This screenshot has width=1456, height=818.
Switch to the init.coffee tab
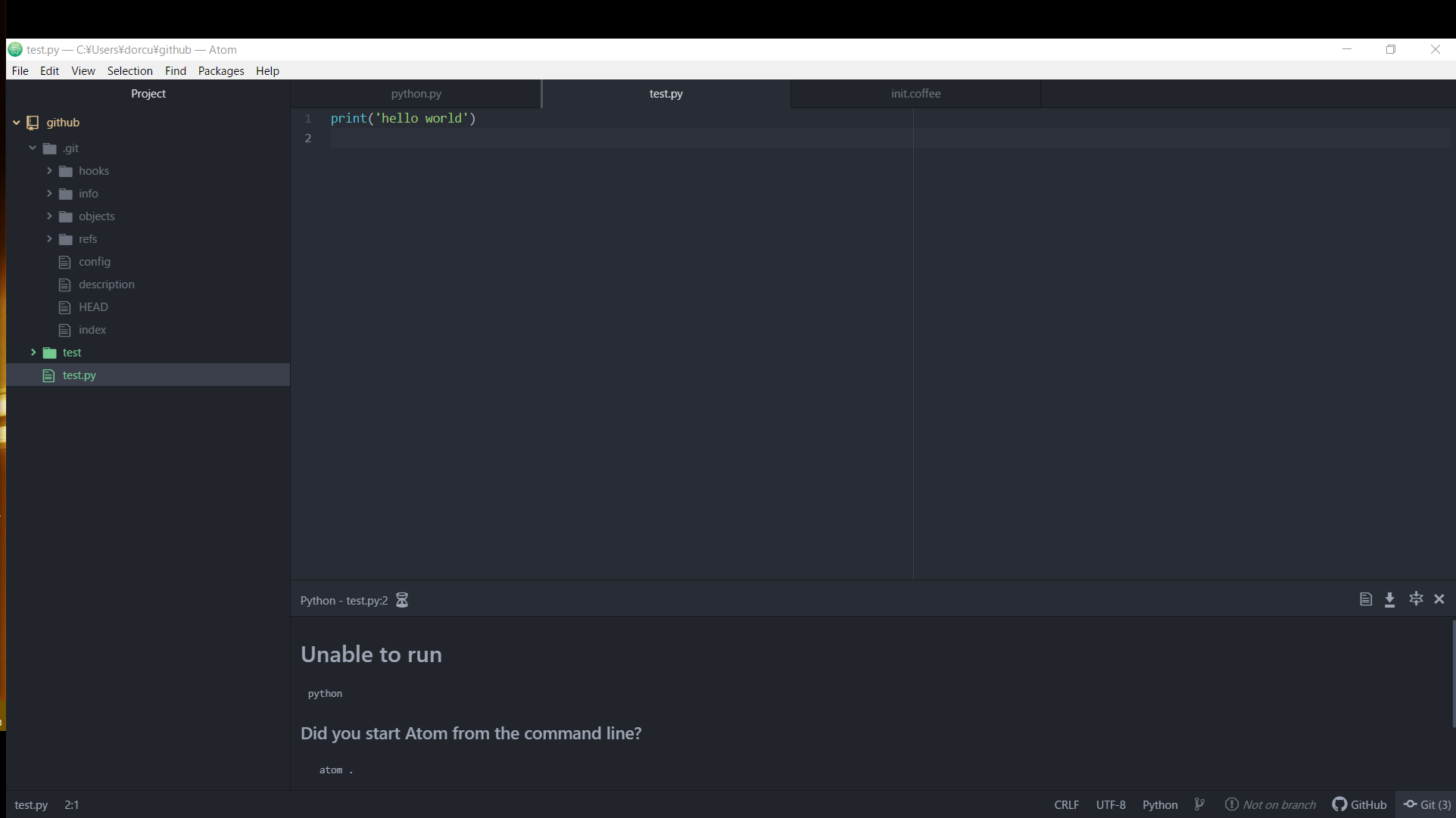point(915,94)
